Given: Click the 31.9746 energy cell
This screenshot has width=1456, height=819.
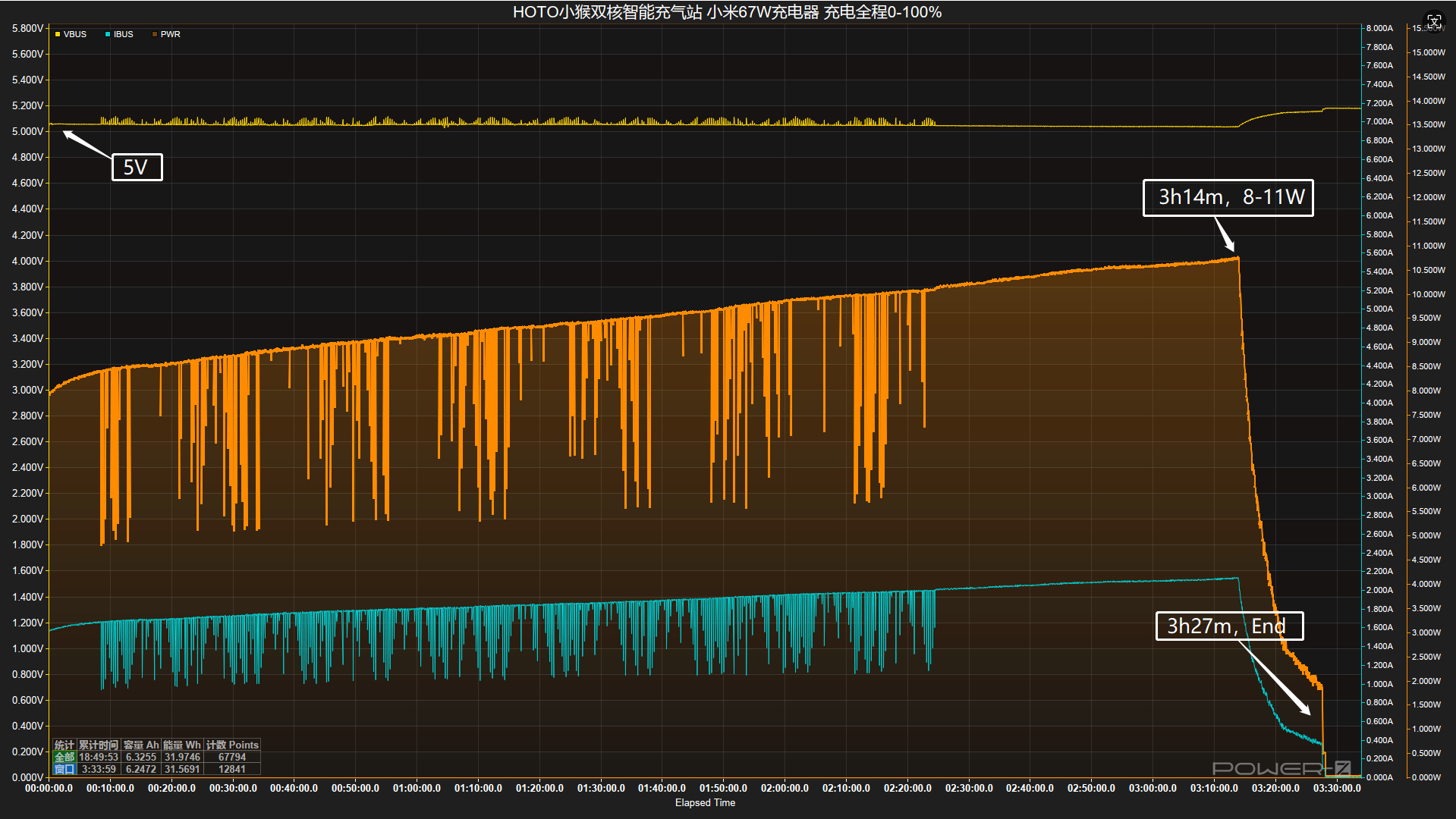Looking at the screenshot, I should [x=182, y=757].
